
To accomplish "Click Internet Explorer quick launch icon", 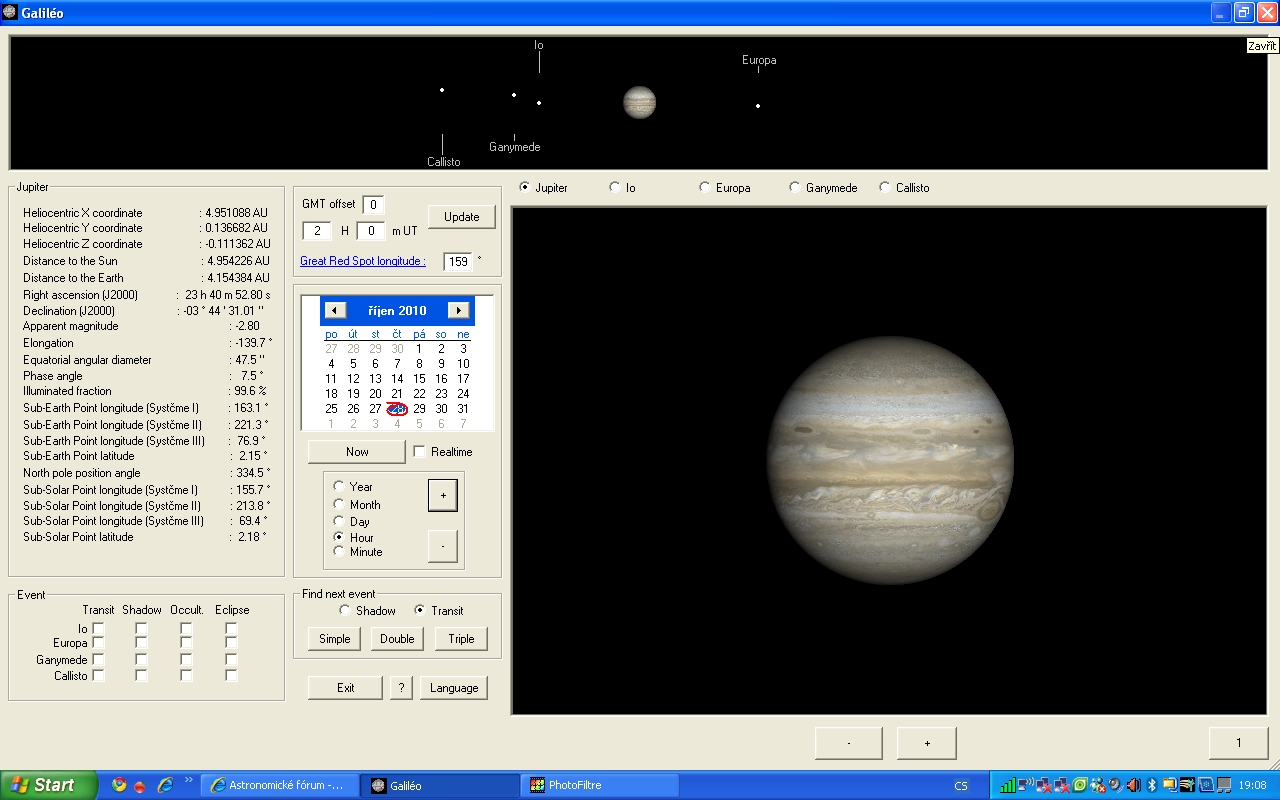I will [x=166, y=785].
